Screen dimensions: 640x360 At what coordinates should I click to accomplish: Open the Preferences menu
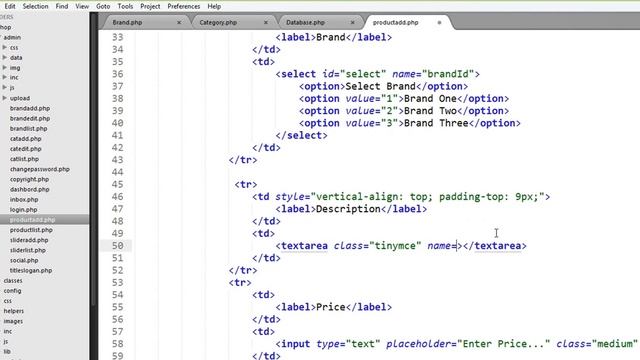(x=183, y=7)
